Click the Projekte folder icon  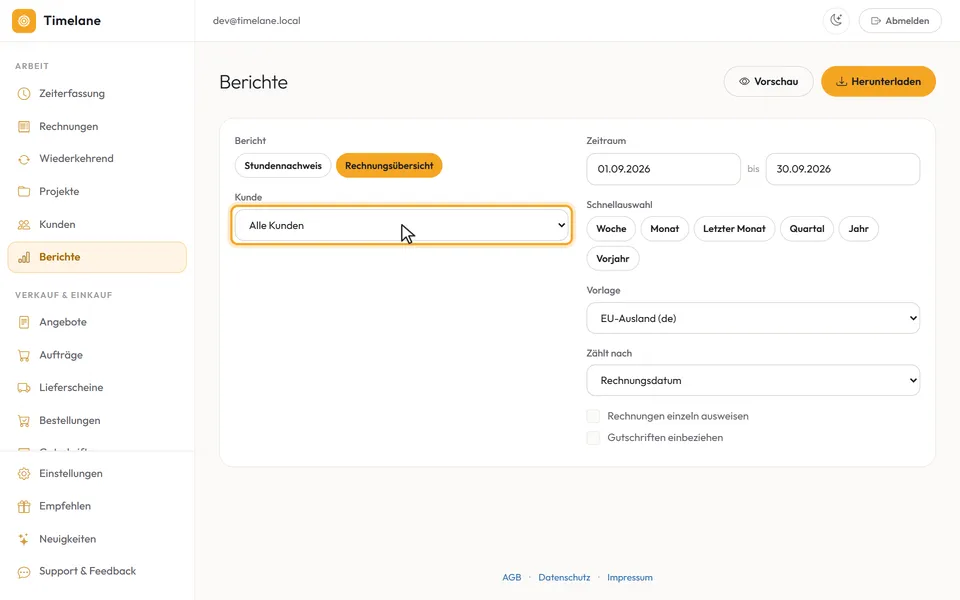point(24,192)
